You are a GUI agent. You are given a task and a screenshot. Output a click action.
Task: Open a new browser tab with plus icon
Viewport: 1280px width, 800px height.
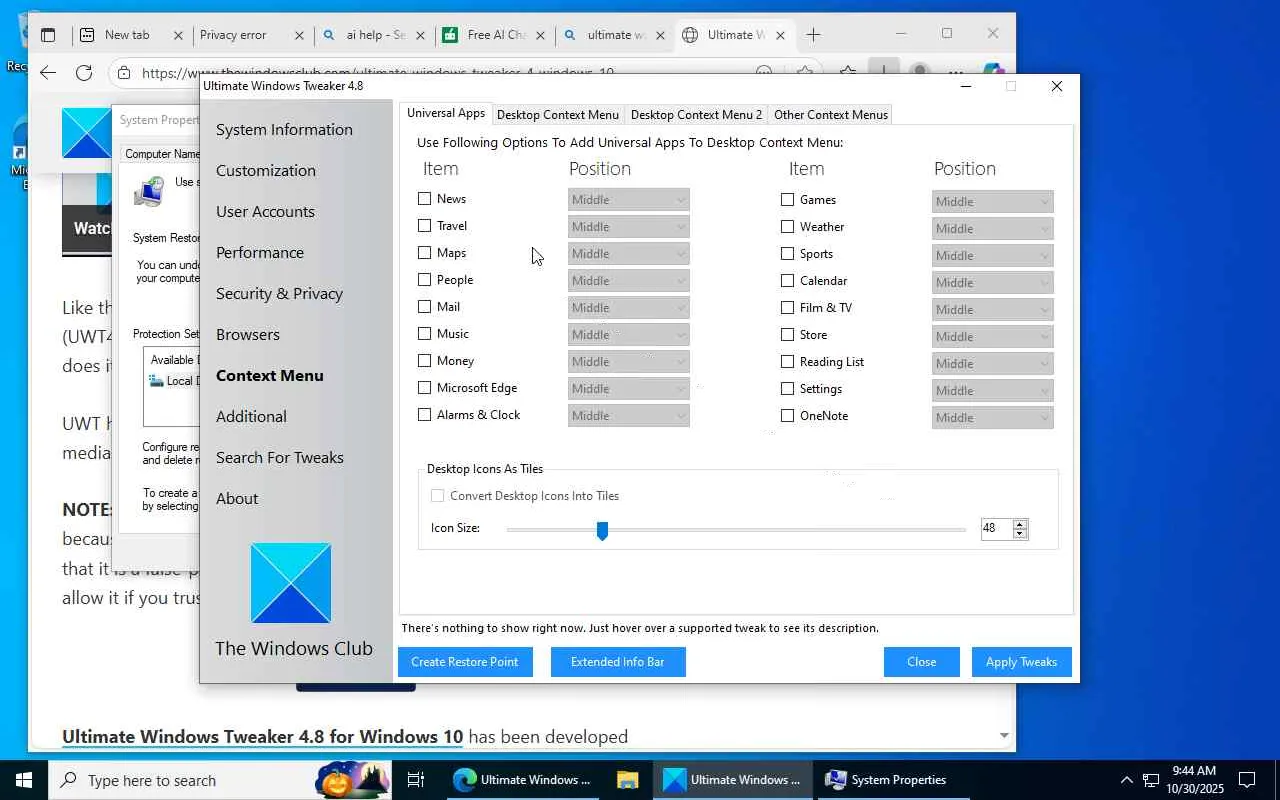coord(813,35)
